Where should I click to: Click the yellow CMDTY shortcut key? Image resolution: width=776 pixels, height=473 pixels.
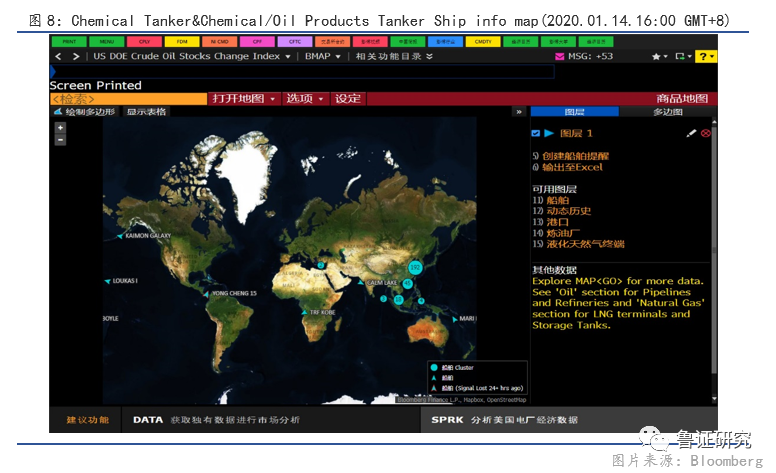[x=483, y=42]
